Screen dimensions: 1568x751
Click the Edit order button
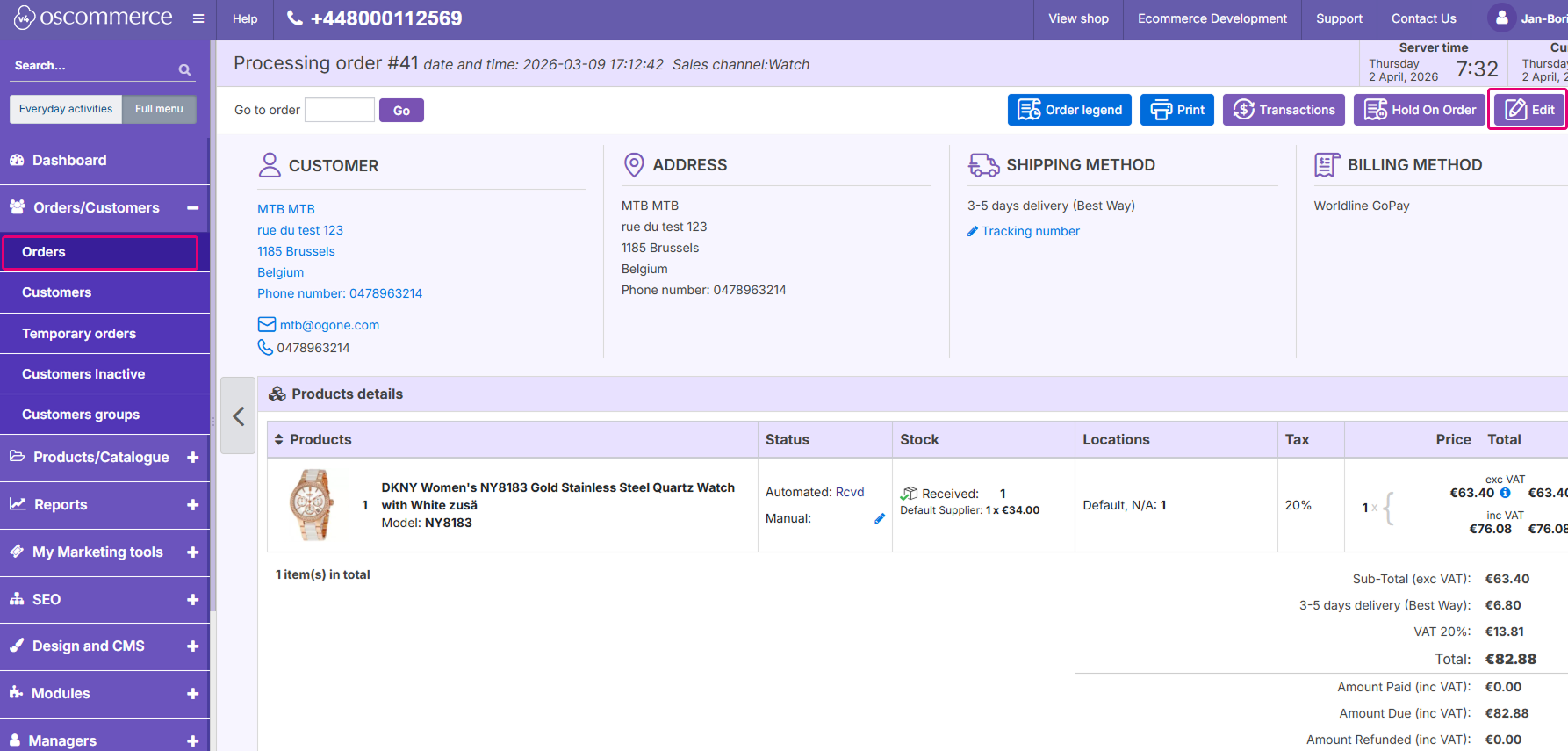[x=1529, y=110]
